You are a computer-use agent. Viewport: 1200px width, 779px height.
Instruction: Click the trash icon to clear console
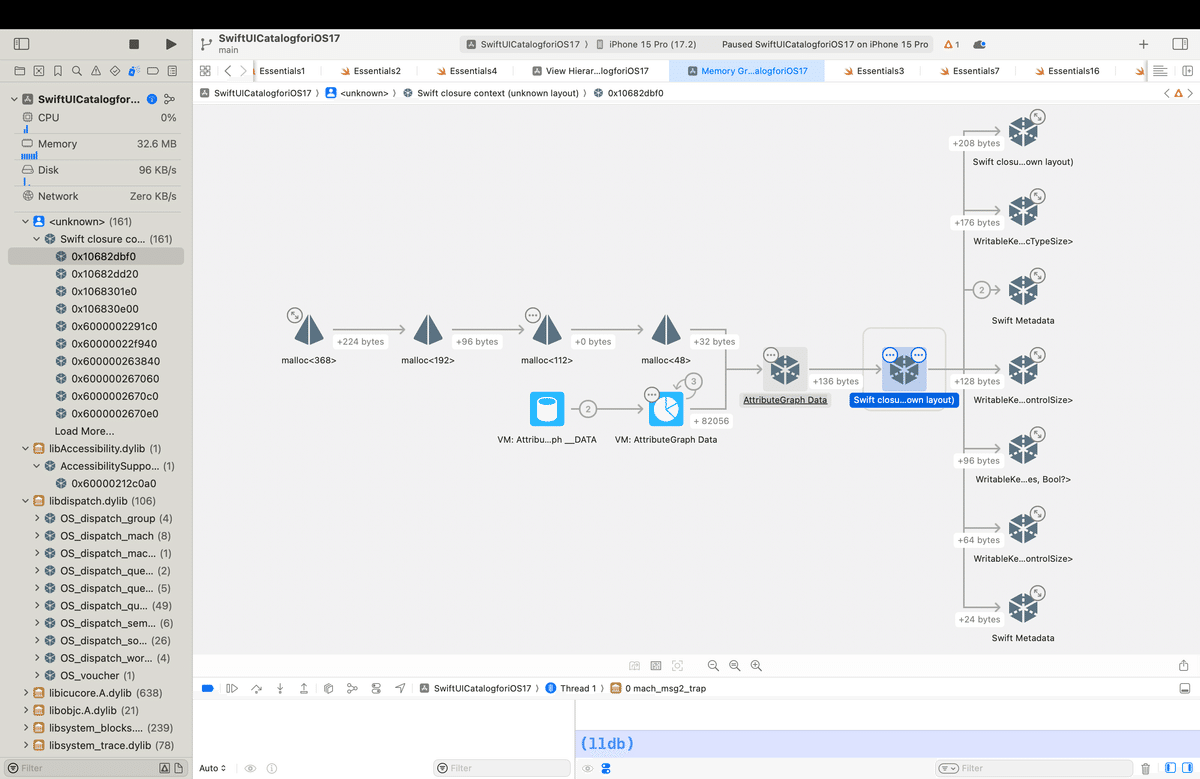pos(1145,768)
